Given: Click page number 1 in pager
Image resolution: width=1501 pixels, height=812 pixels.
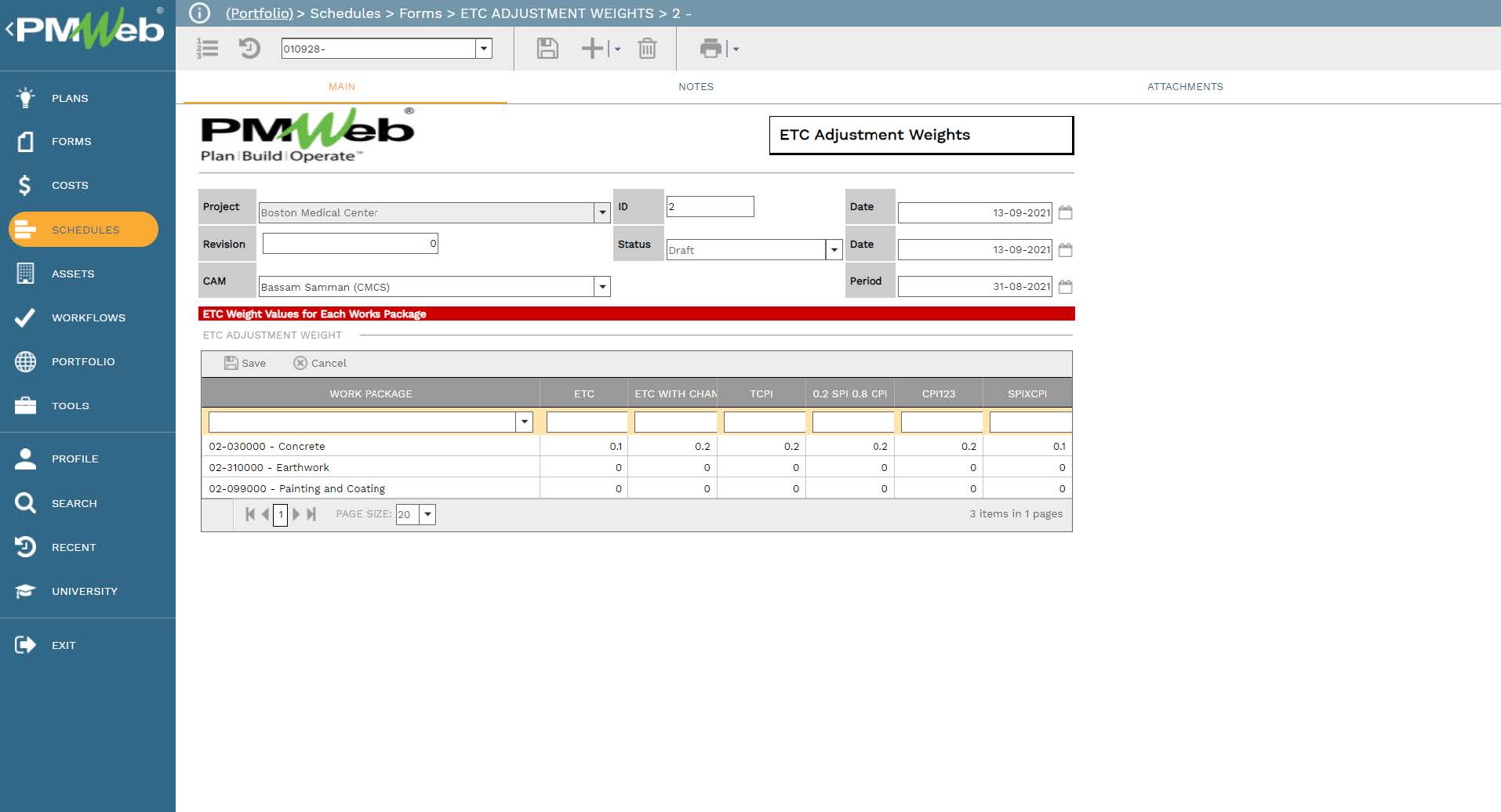Looking at the screenshot, I should point(280,514).
